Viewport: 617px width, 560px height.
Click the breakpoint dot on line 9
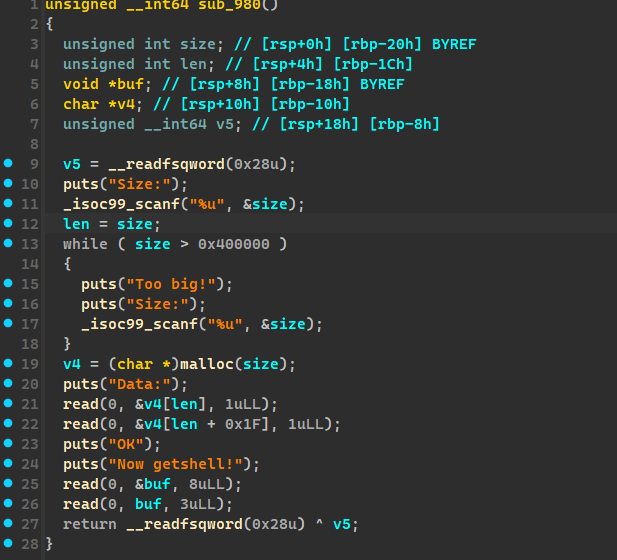pyautogui.click(x=9, y=164)
